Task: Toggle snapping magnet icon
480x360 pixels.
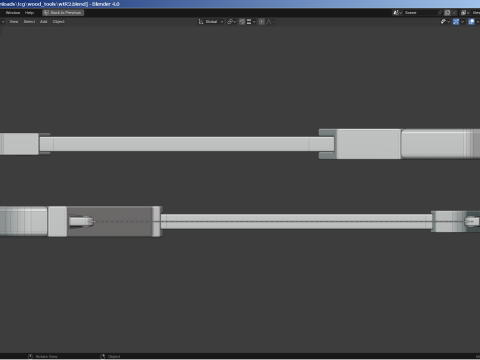Action: click(x=242, y=22)
